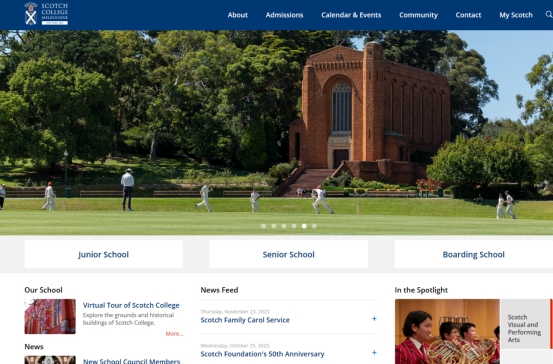
Task: Expand the Scotch Family Carol Service plus icon
Action: coord(374,319)
